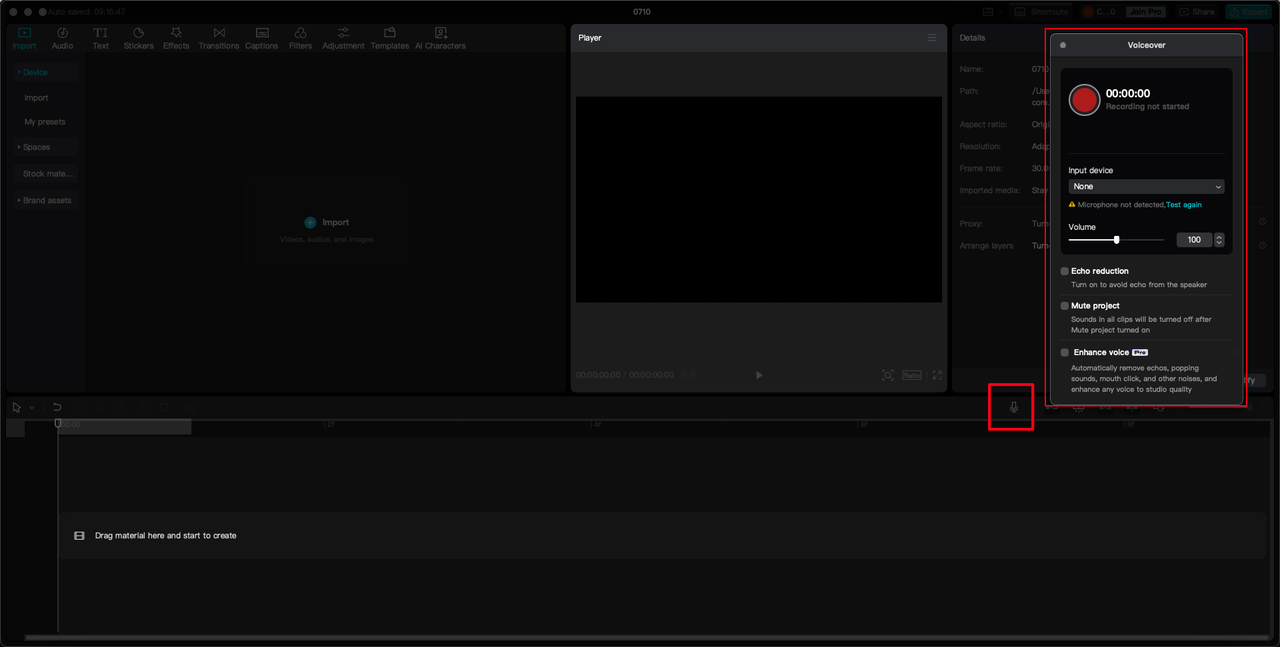This screenshot has height=647, width=1280.
Task: Click the orange user account avatar
Action: pos(1088,12)
